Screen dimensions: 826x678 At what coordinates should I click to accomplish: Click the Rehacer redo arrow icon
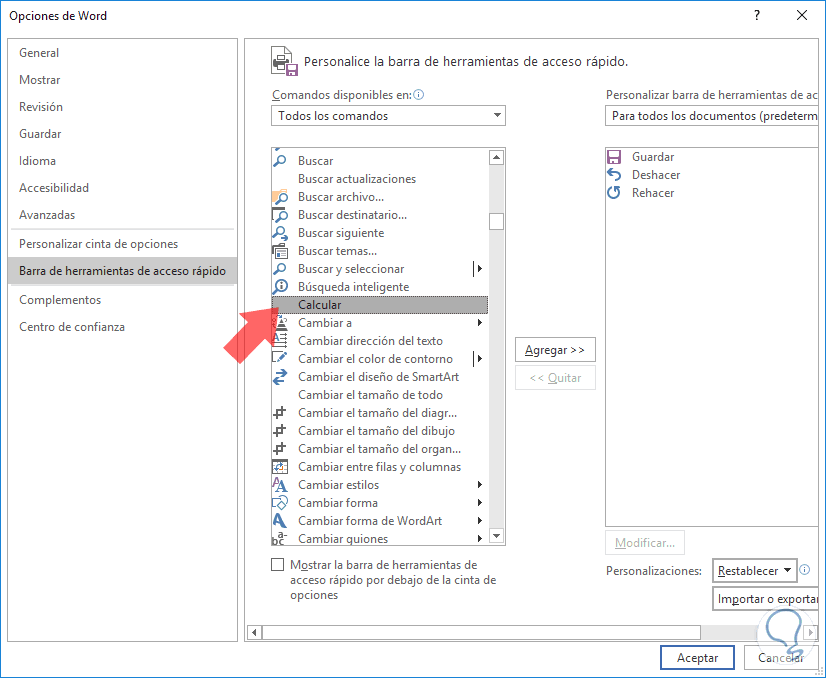[614, 192]
